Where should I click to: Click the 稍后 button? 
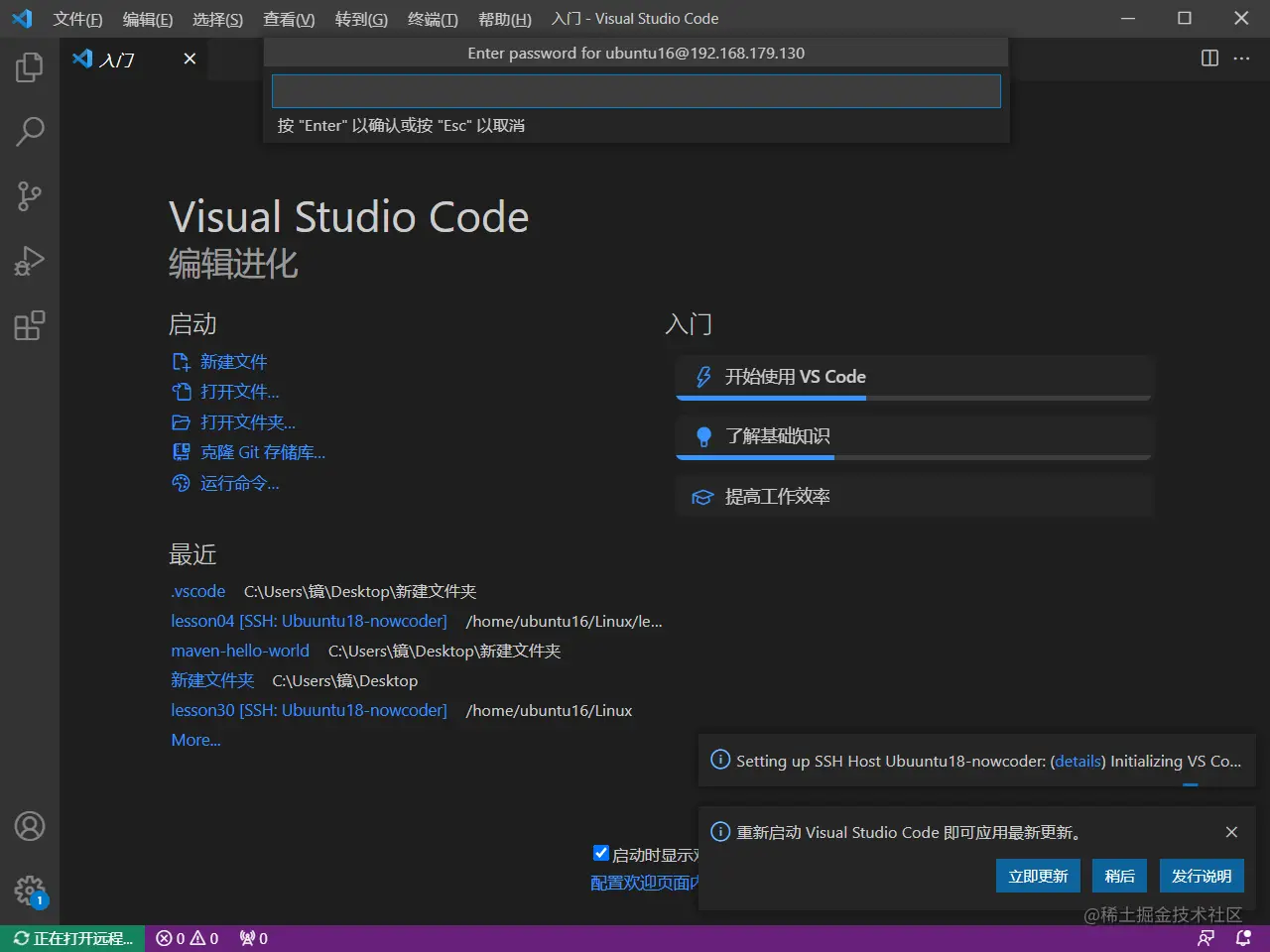(1119, 876)
